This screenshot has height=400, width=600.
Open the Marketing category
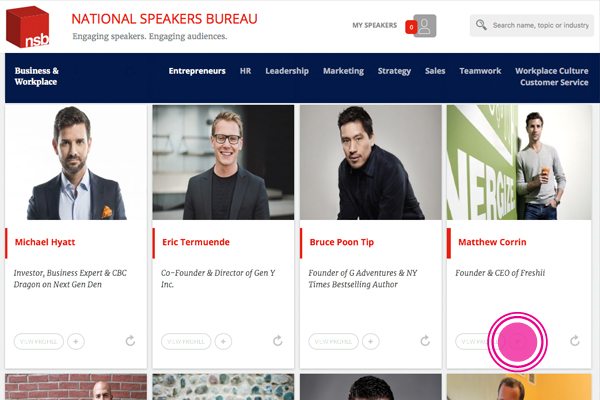pyautogui.click(x=343, y=71)
